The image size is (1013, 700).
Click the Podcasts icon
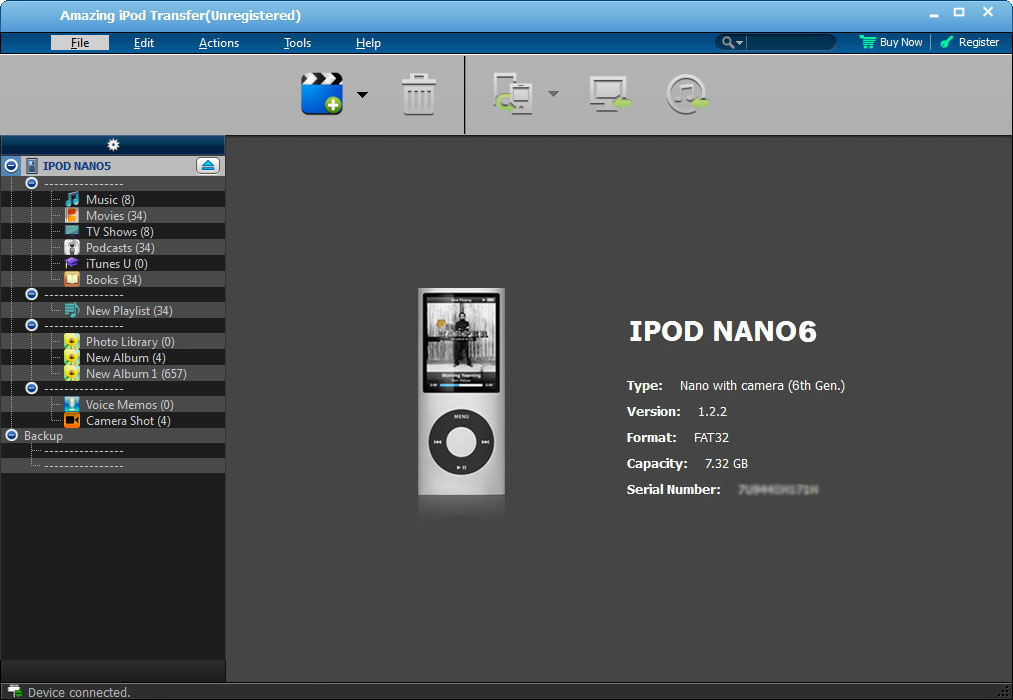coord(72,247)
